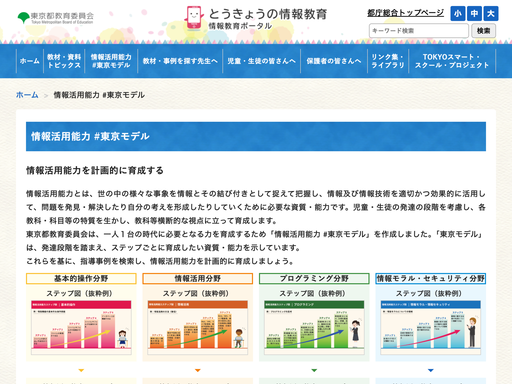Click ステップ図（抜粋例） label under プログラミング分野

tap(312, 293)
